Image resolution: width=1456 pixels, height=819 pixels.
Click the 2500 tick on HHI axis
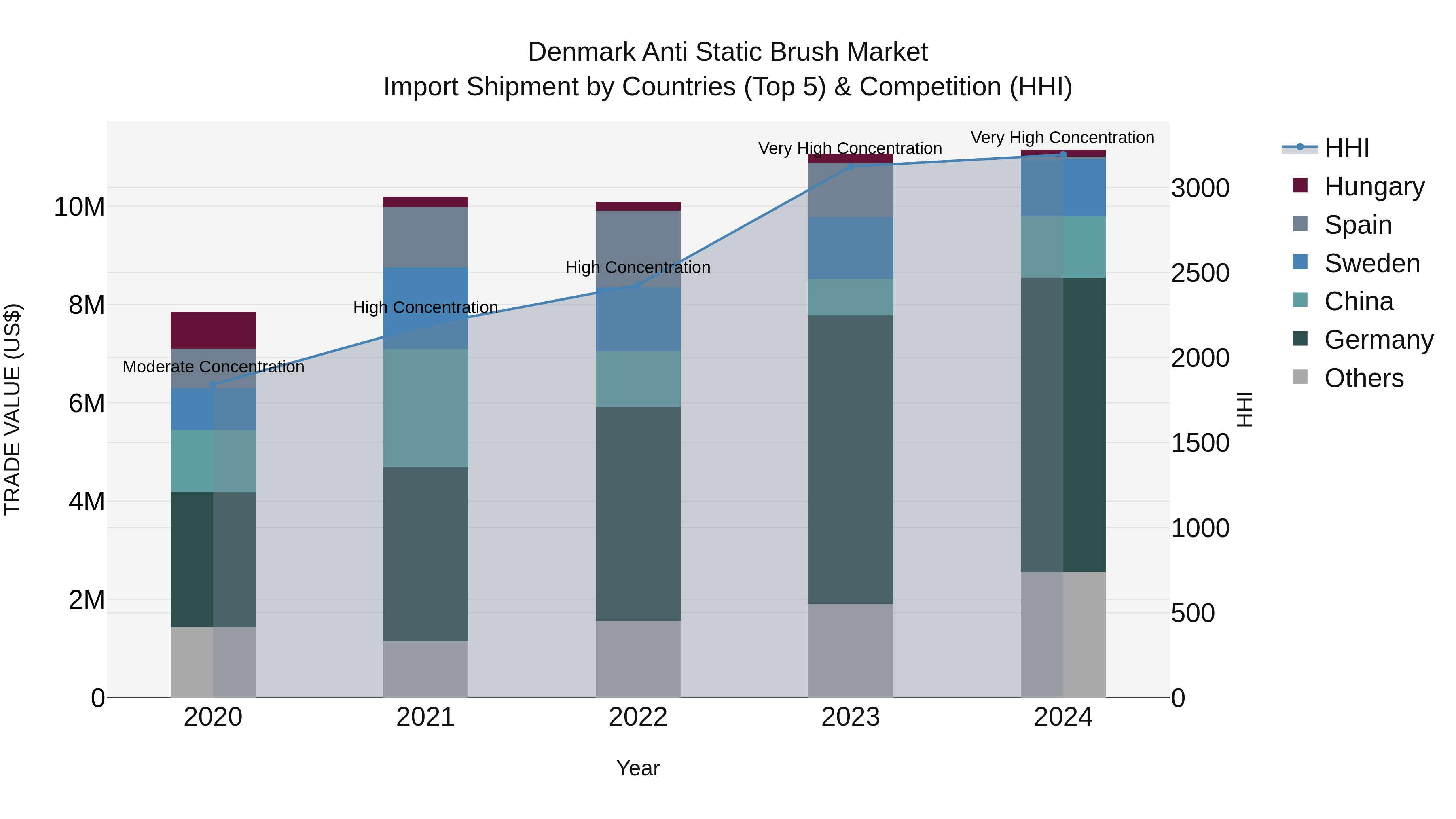pos(1200,273)
